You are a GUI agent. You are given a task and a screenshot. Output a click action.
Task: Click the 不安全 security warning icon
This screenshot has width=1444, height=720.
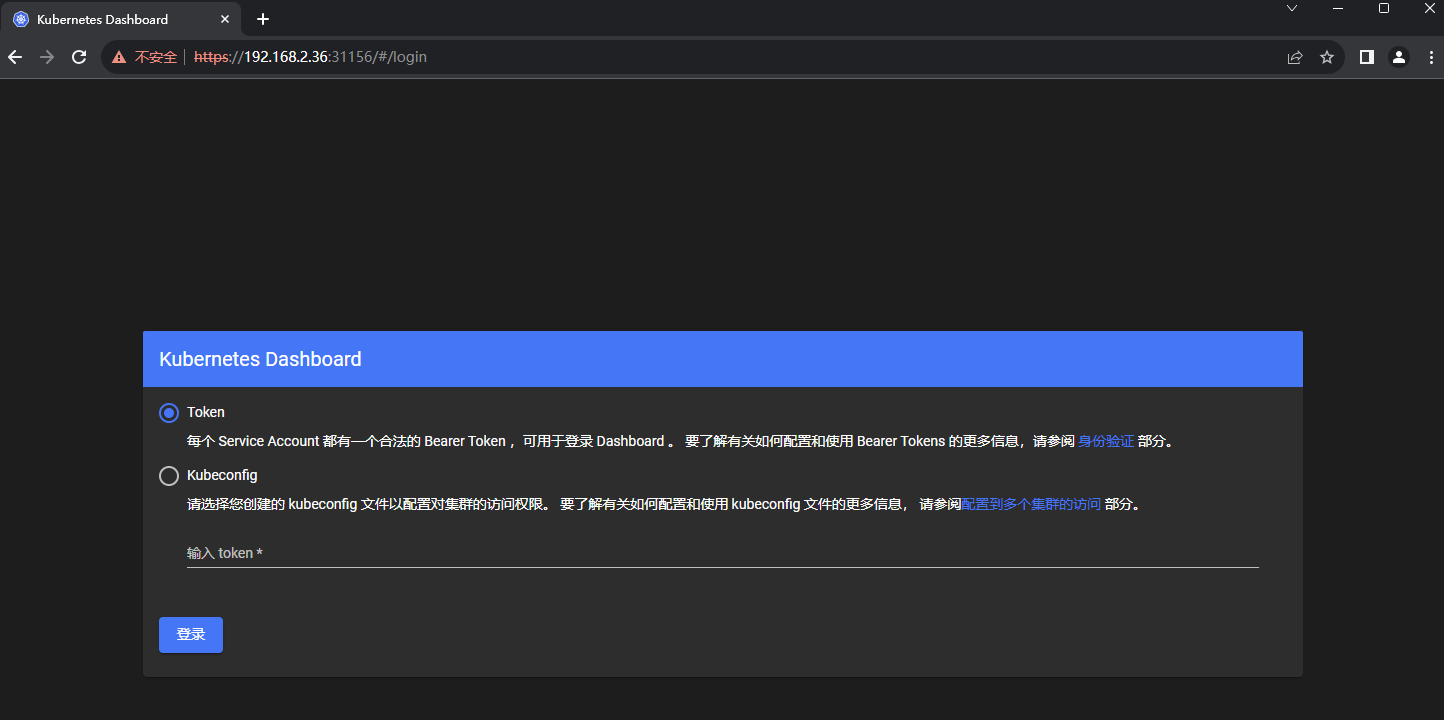click(x=119, y=57)
